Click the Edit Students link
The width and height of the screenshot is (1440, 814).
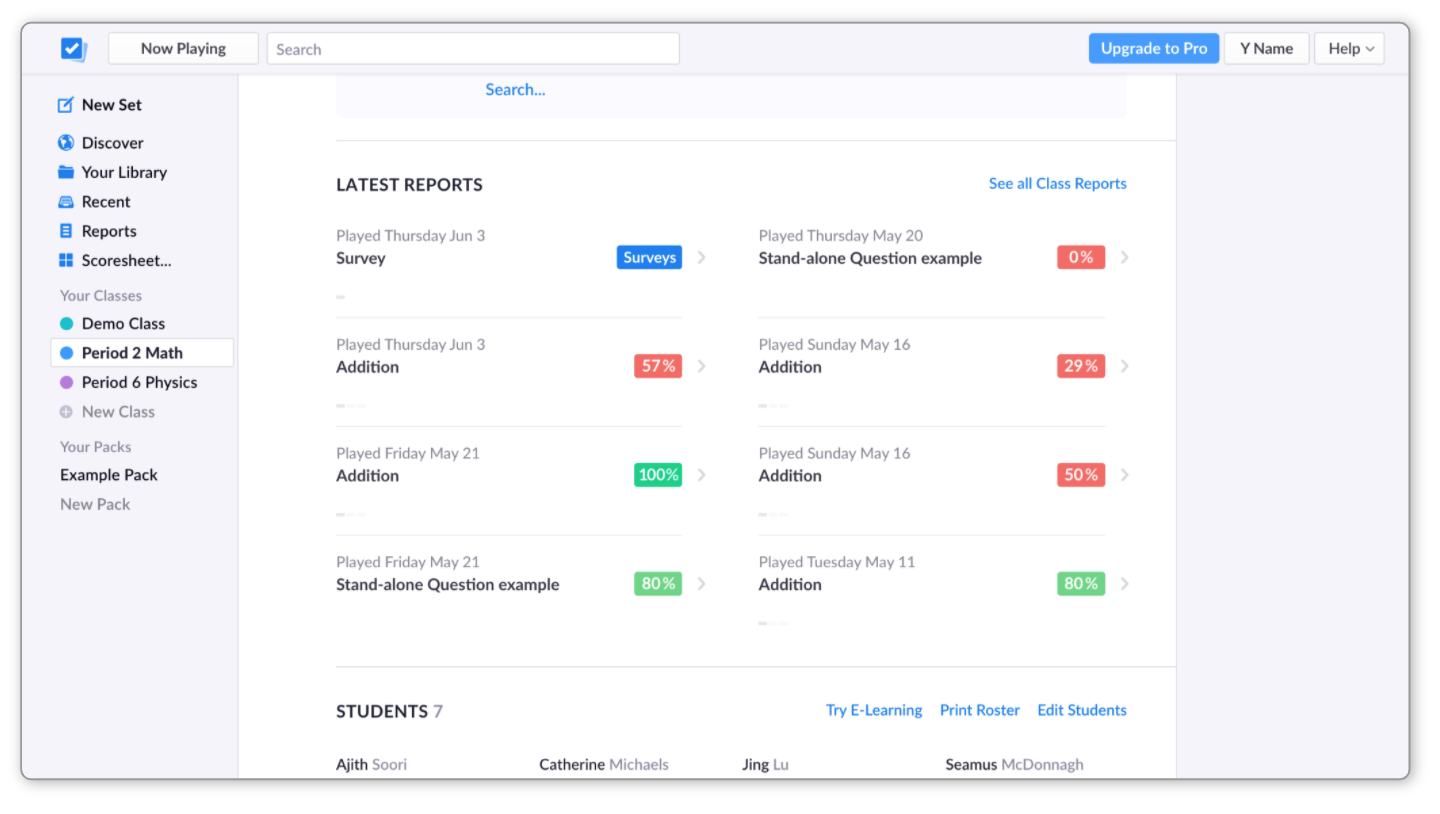pyautogui.click(x=1081, y=710)
